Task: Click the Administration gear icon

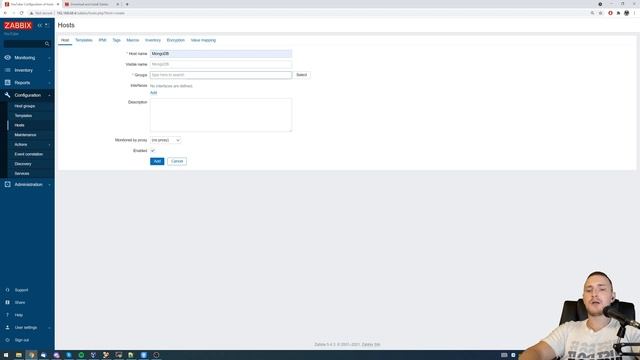Action: [7, 184]
